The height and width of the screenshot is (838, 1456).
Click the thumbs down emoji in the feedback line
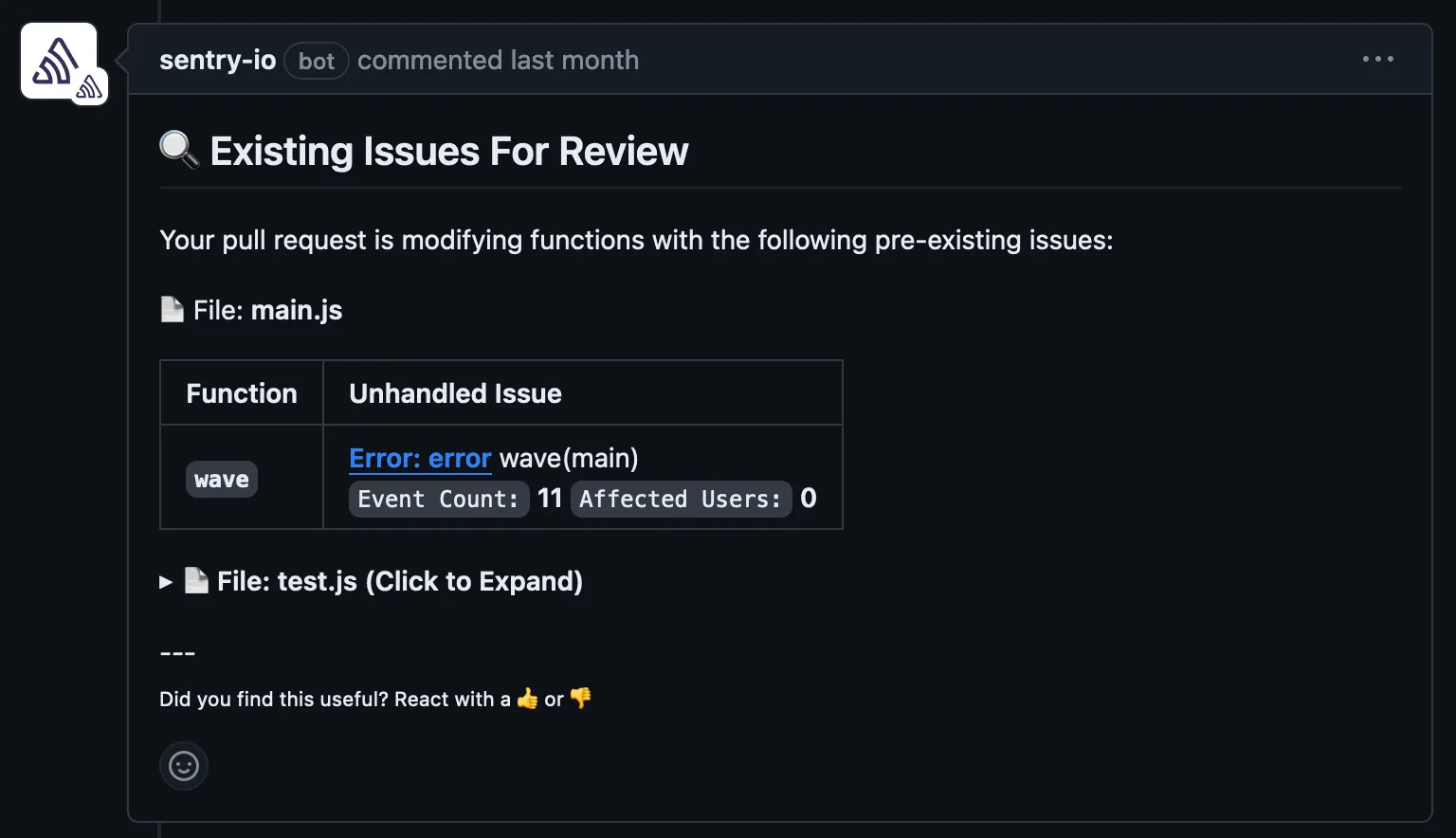point(580,699)
